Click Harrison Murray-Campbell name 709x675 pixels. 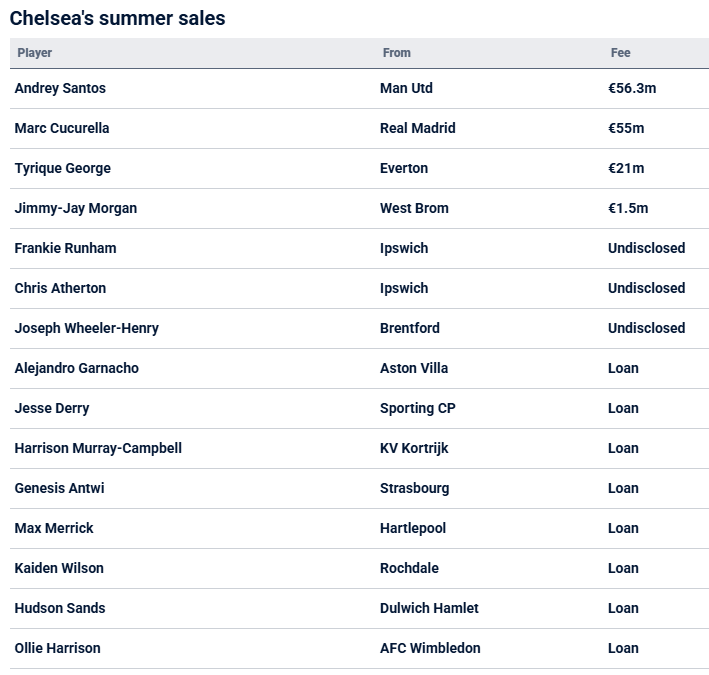(x=98, y=448)
